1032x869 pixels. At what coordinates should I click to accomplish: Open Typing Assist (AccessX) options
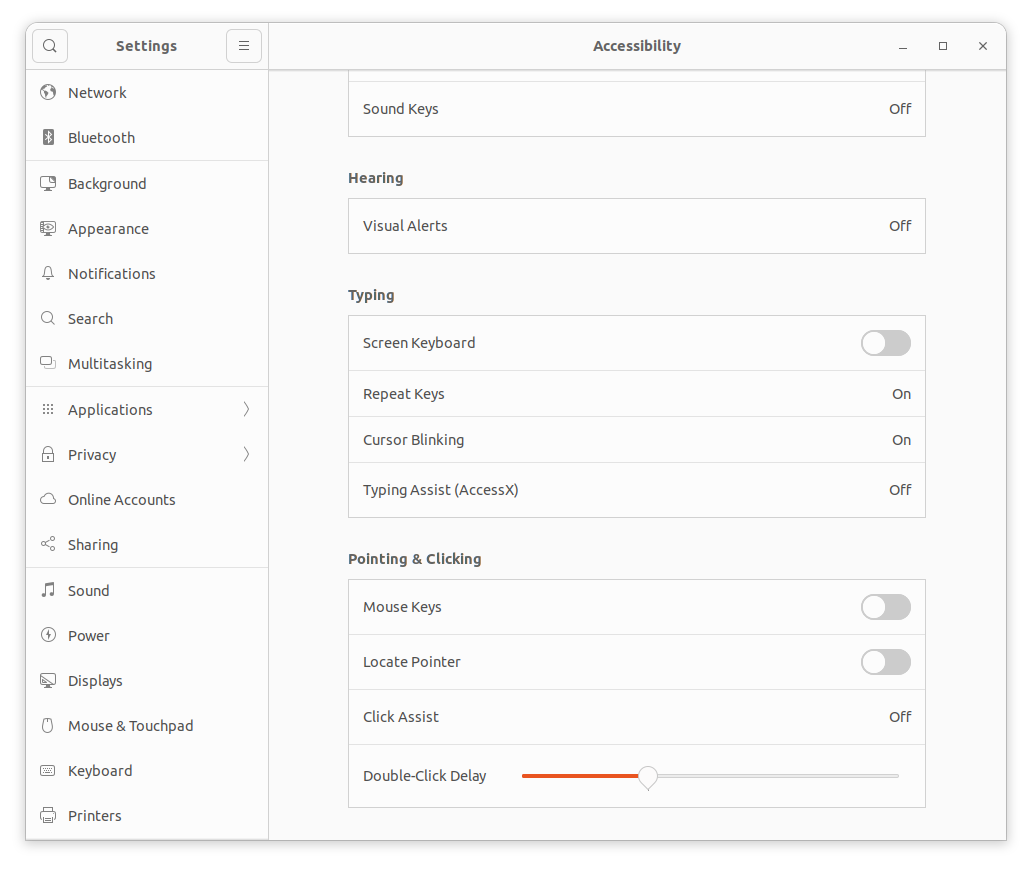coord(636,490)
